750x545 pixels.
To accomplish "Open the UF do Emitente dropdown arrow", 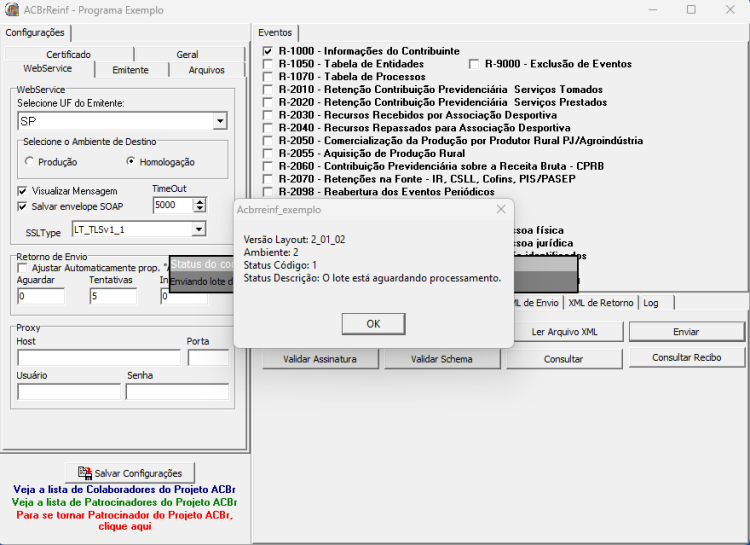I will tap(220, 121).
